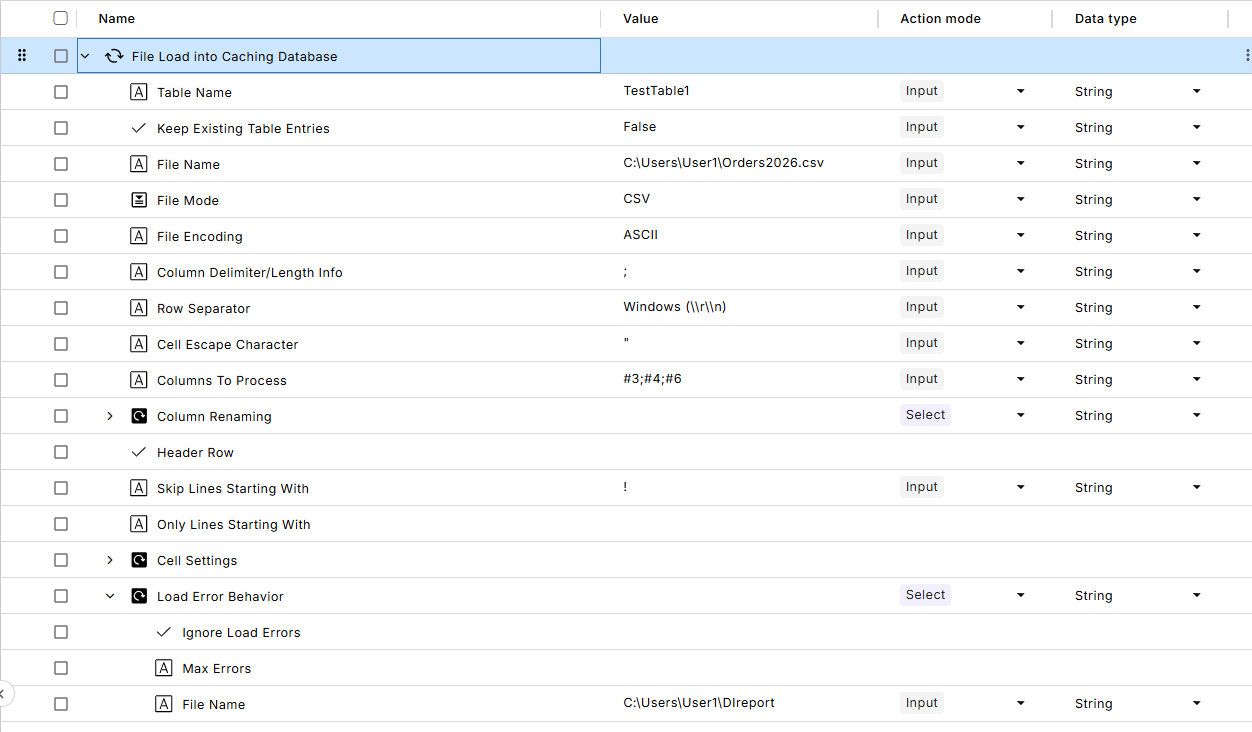The image size is (1252, 732).
Task: Click the Input badge in the Columns To Process row
Action: pyautogui.click(x=922, y=379)
